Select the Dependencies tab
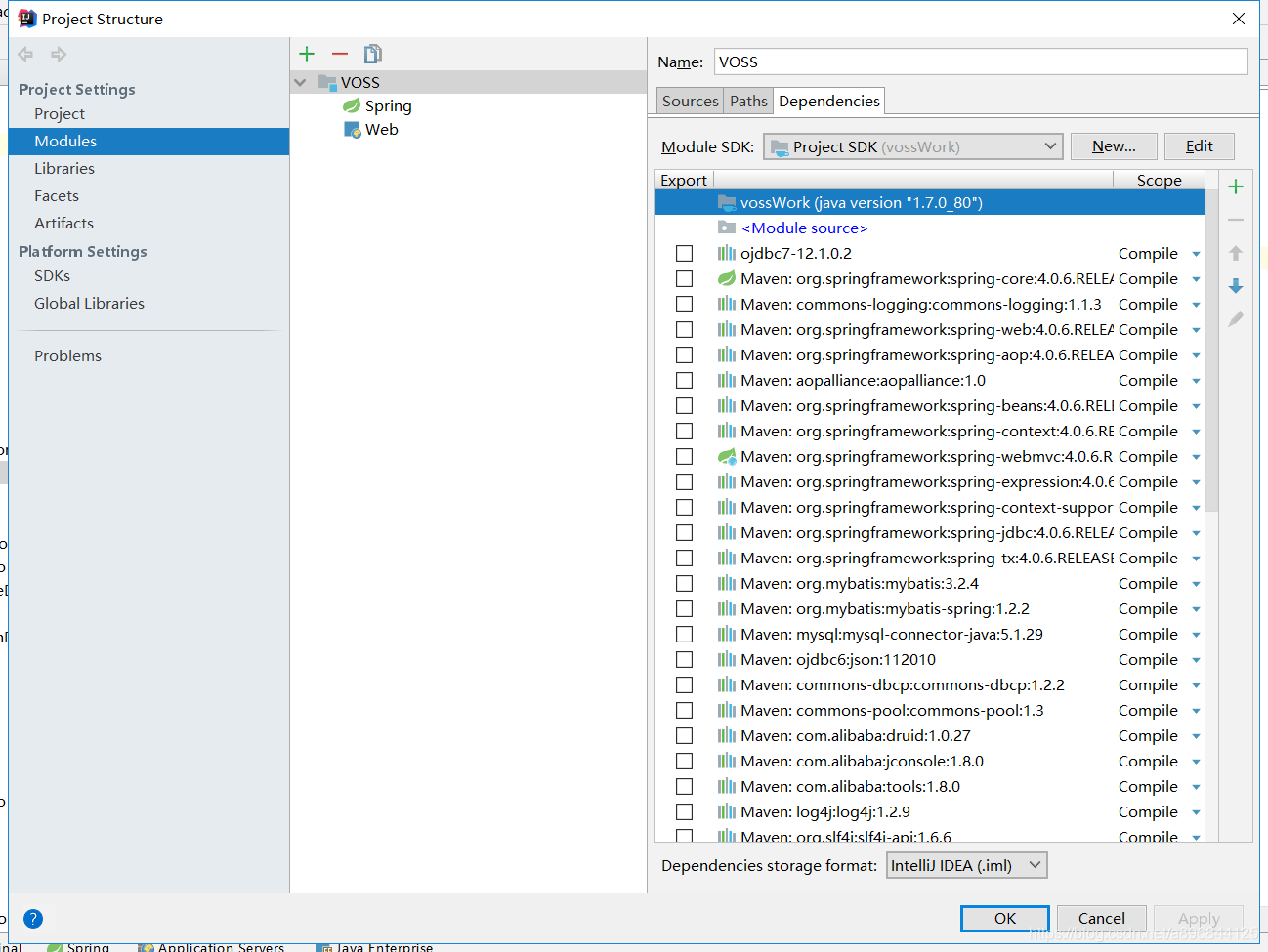 pyautogui.click(x=828, y=101)
